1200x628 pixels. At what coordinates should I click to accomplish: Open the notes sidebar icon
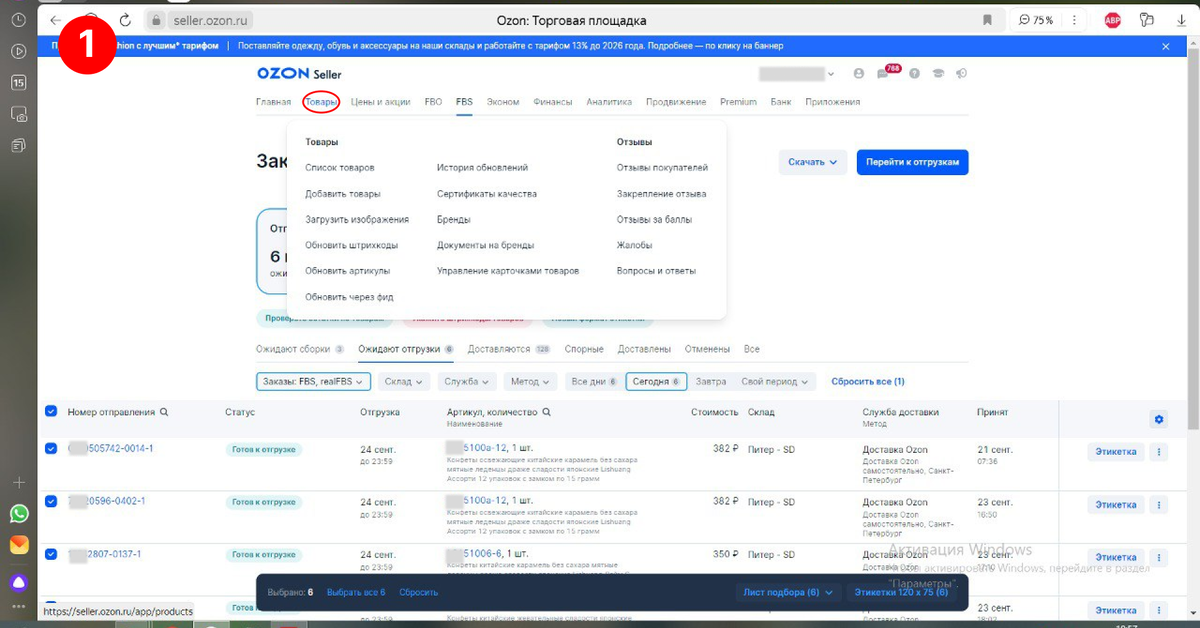[x=19, y=146]
